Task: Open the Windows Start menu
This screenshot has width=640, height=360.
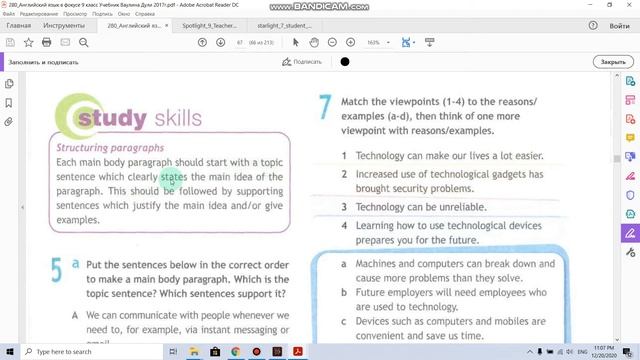Action: tap(10, 351)
